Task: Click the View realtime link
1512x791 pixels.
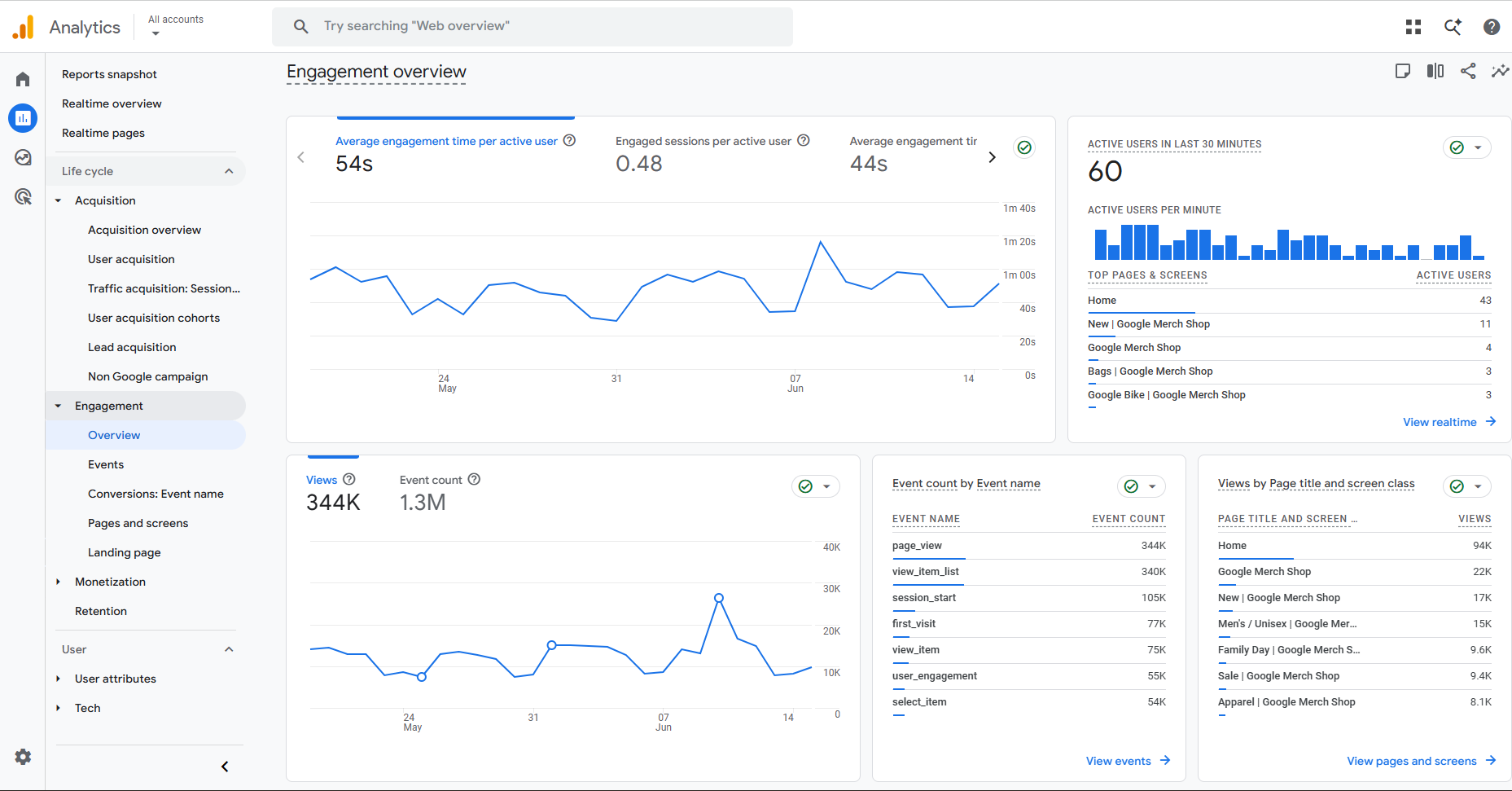Action: [x=1449, y=422]
